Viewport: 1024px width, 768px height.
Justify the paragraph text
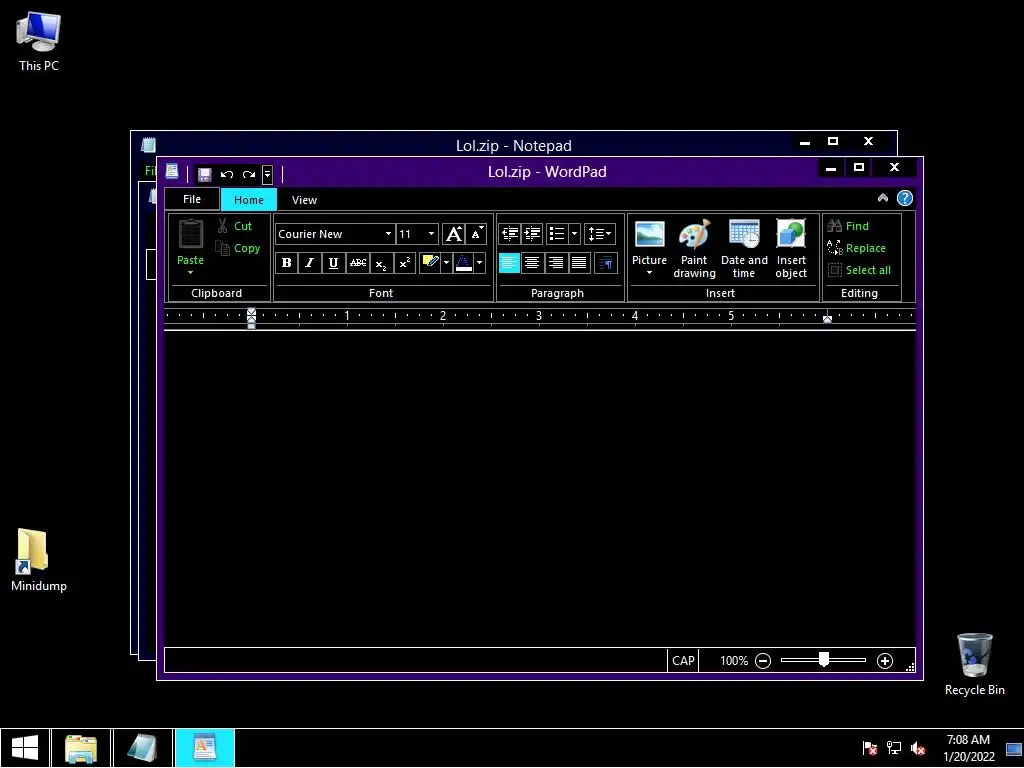pyautogui.click(x=579, y=263)
